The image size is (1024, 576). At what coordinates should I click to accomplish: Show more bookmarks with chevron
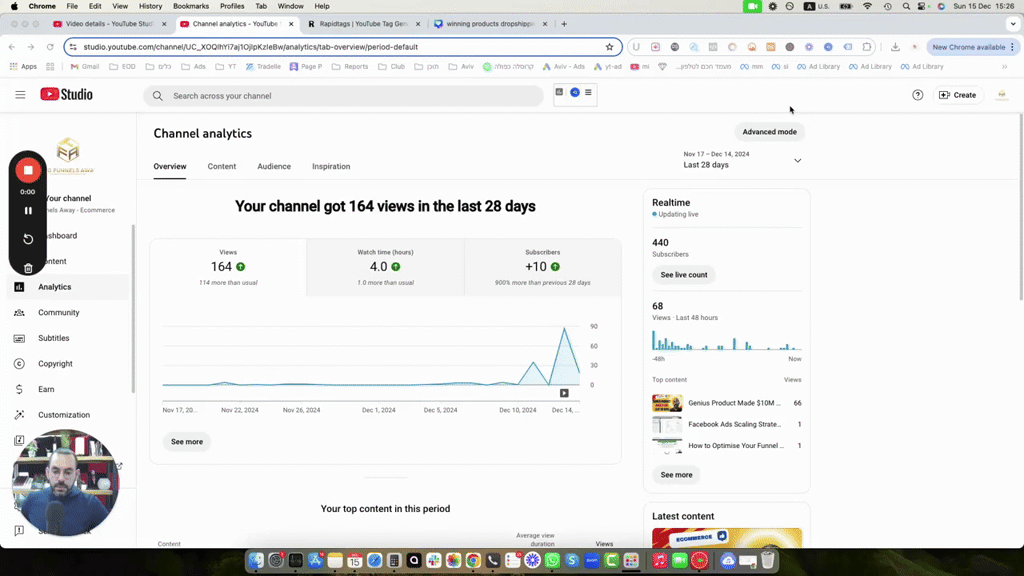pyautogui.click(x=1004, y=67)
